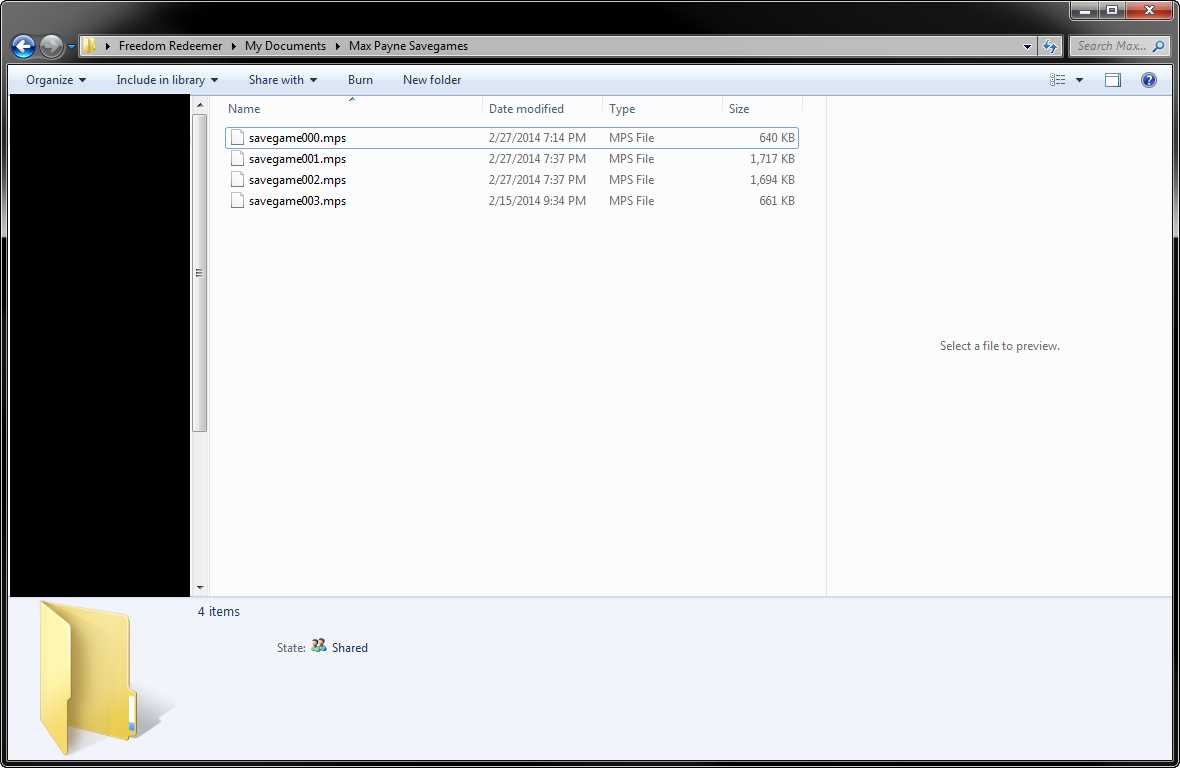Image resolution: width=1180 pixels, height=768 pixels.
Task: Click the search magnifier icon
Action: click(1158, 46)
